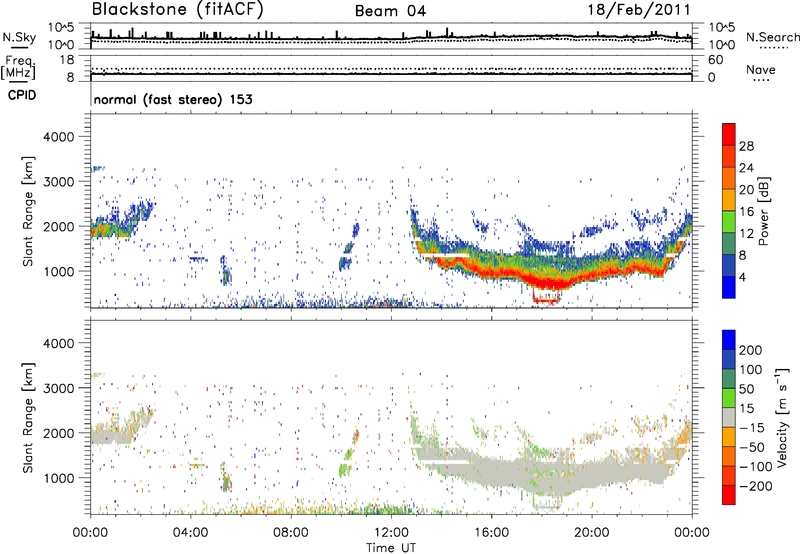This screenshot has width=800, height=554.
Task: Click the "08:00" time axis label
Action: point(291,533)
